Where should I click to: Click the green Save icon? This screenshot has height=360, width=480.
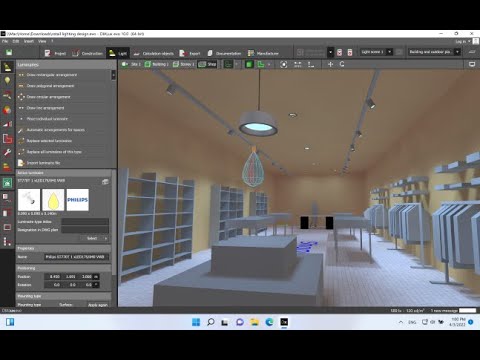[x=9, y=52]
